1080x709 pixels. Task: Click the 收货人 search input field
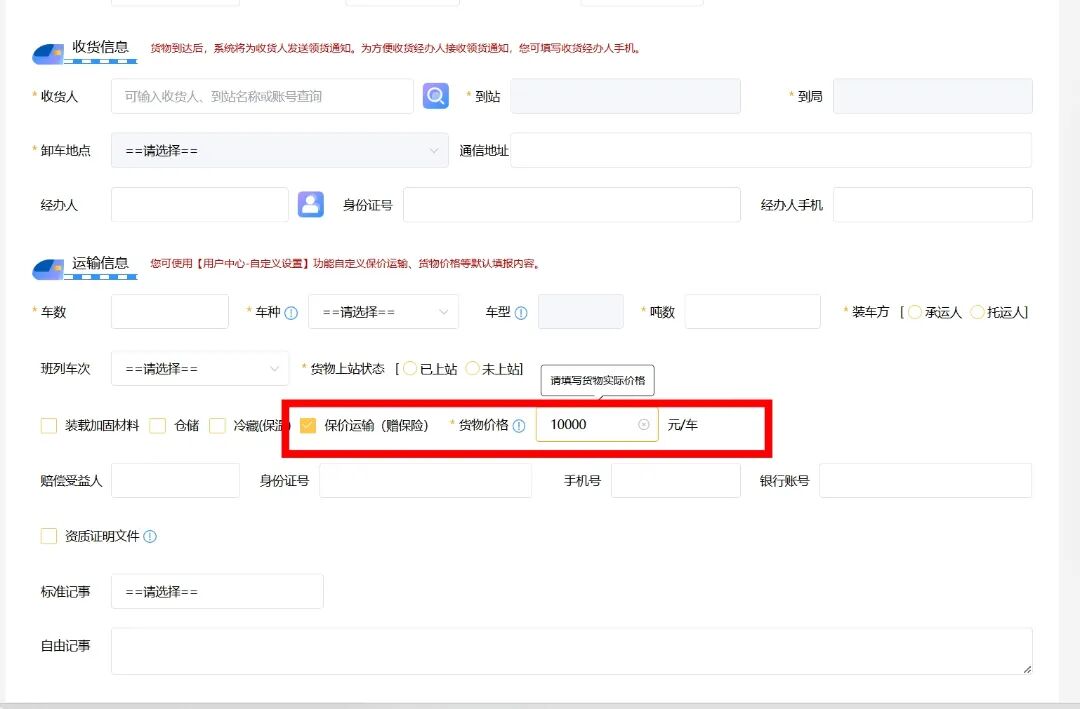point(262,96)
